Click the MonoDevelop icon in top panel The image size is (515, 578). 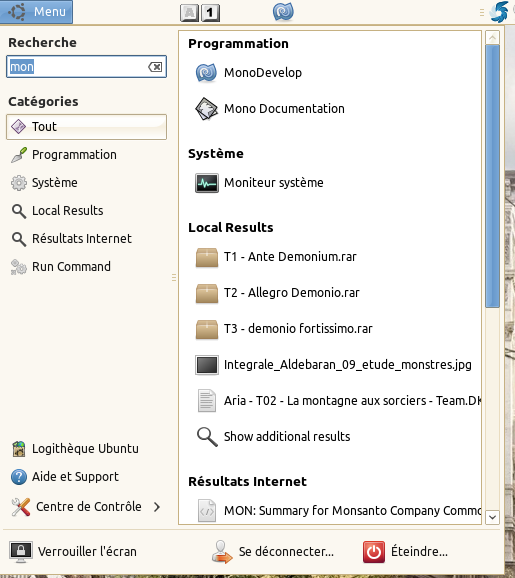coord(283,11)
